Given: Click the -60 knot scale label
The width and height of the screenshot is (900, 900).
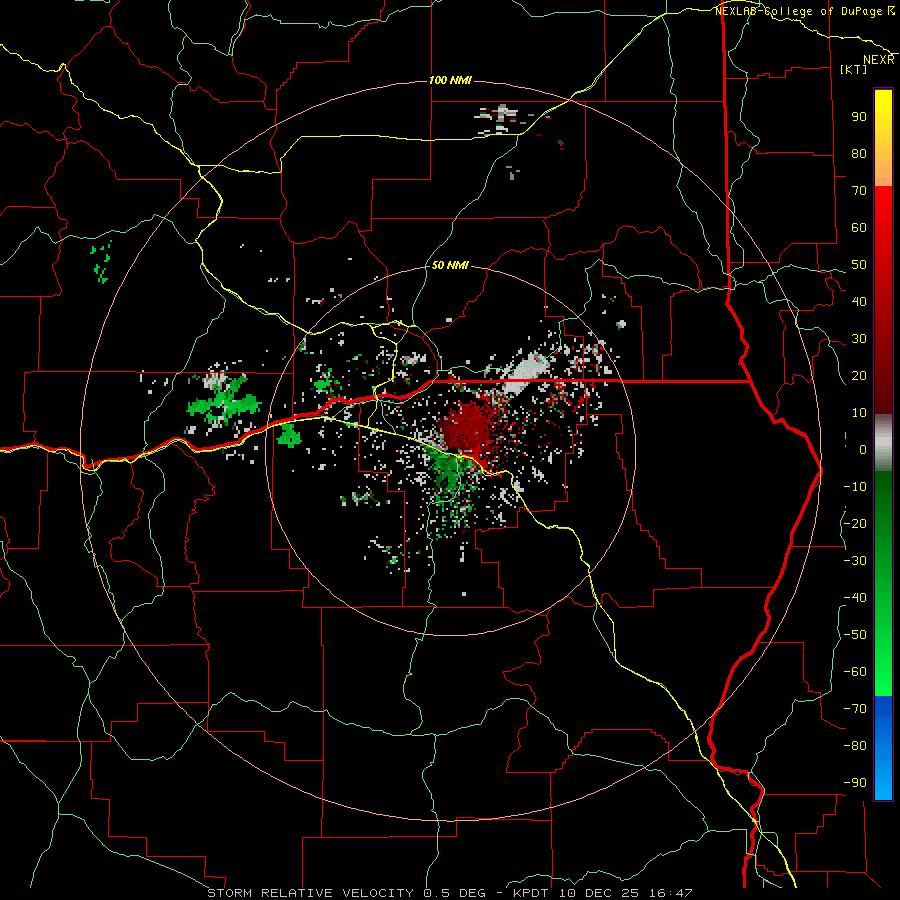Looking at the screenshot, I should (x=855, y=672).
